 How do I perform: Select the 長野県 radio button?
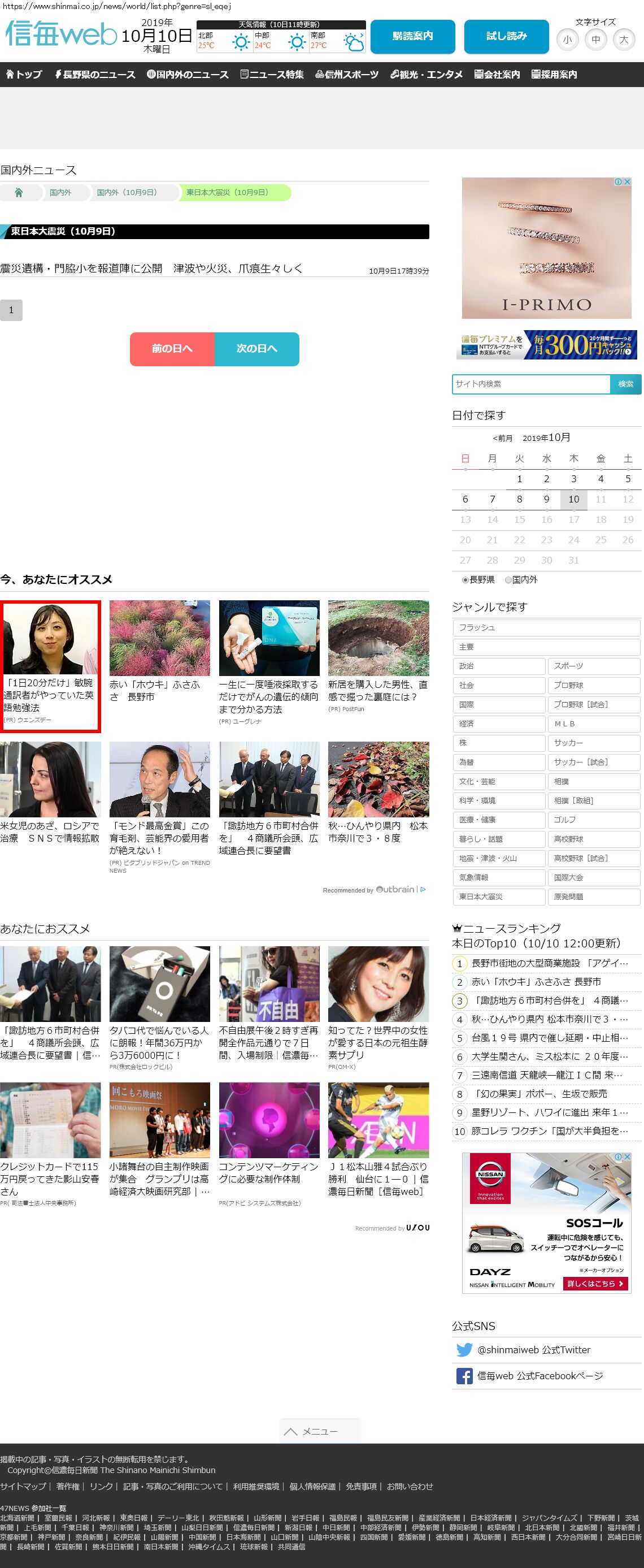(x=465, y=580)
